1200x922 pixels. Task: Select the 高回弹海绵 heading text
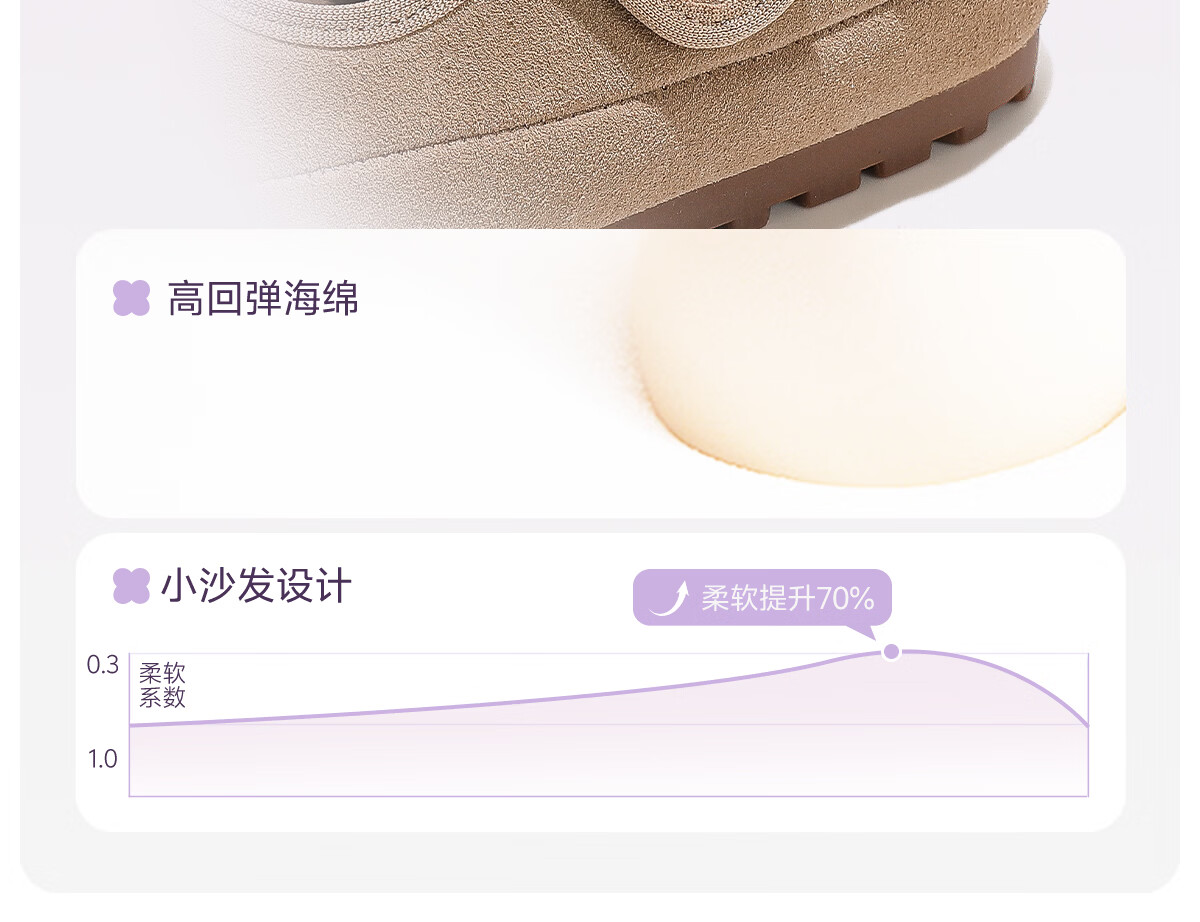tap(263, 298)
